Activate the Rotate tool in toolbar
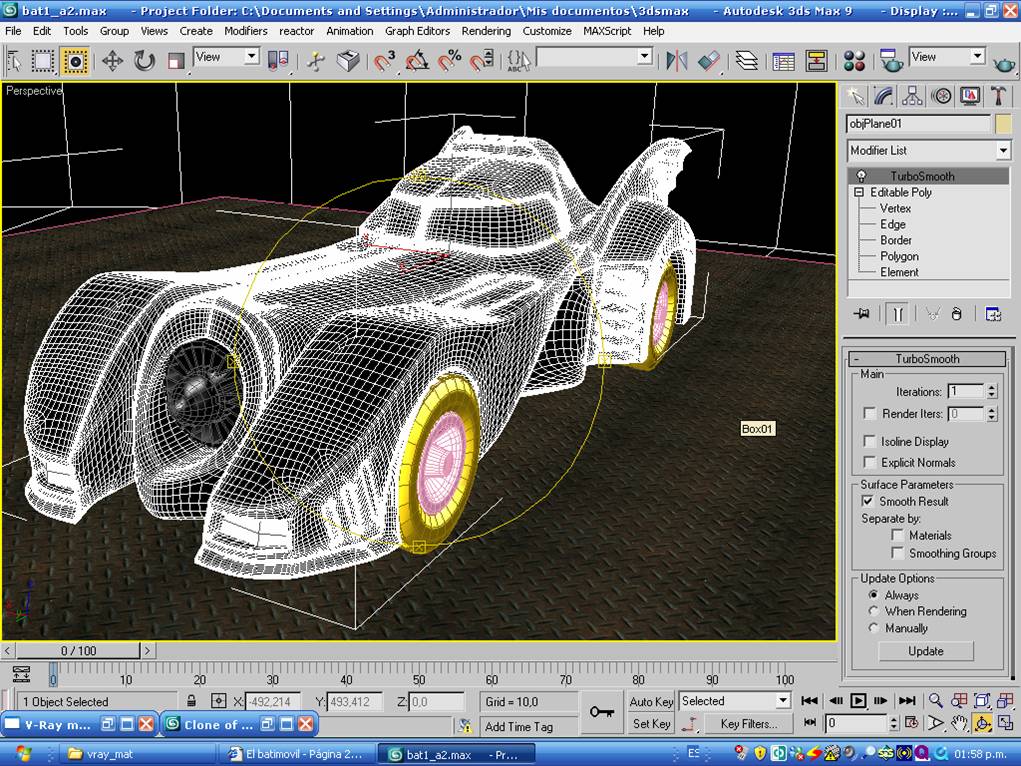The height and width of the screenshot is (766, 1021). pos(145,61)
